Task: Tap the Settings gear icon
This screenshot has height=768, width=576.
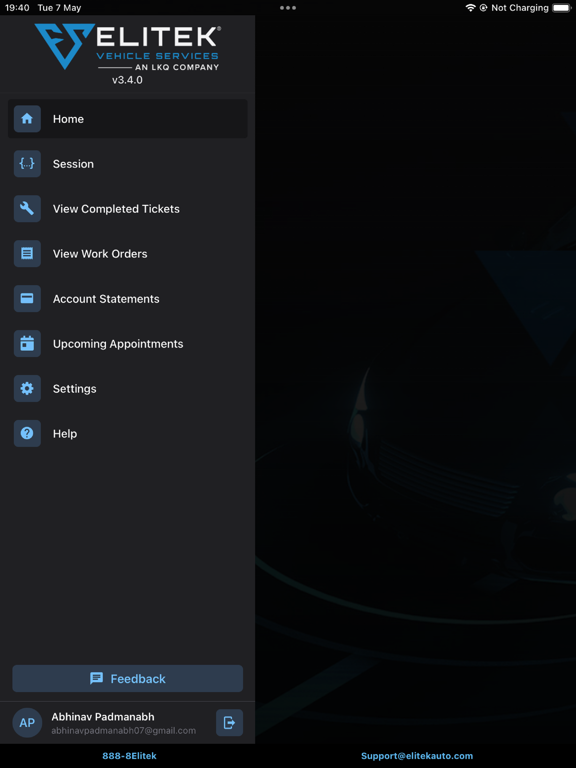Action: point(27,388)
